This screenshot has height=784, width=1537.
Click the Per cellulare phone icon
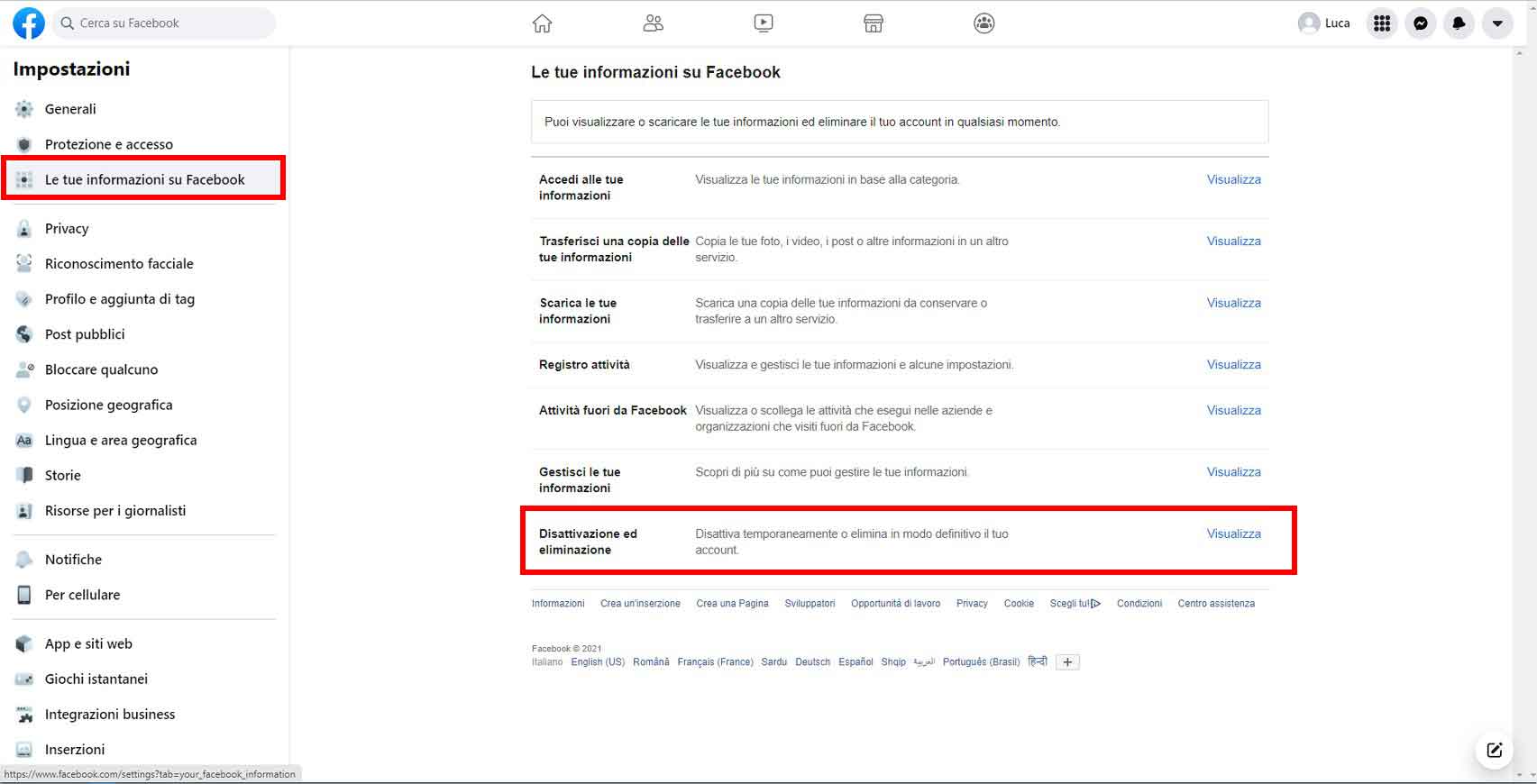click(x=24, y=595)
